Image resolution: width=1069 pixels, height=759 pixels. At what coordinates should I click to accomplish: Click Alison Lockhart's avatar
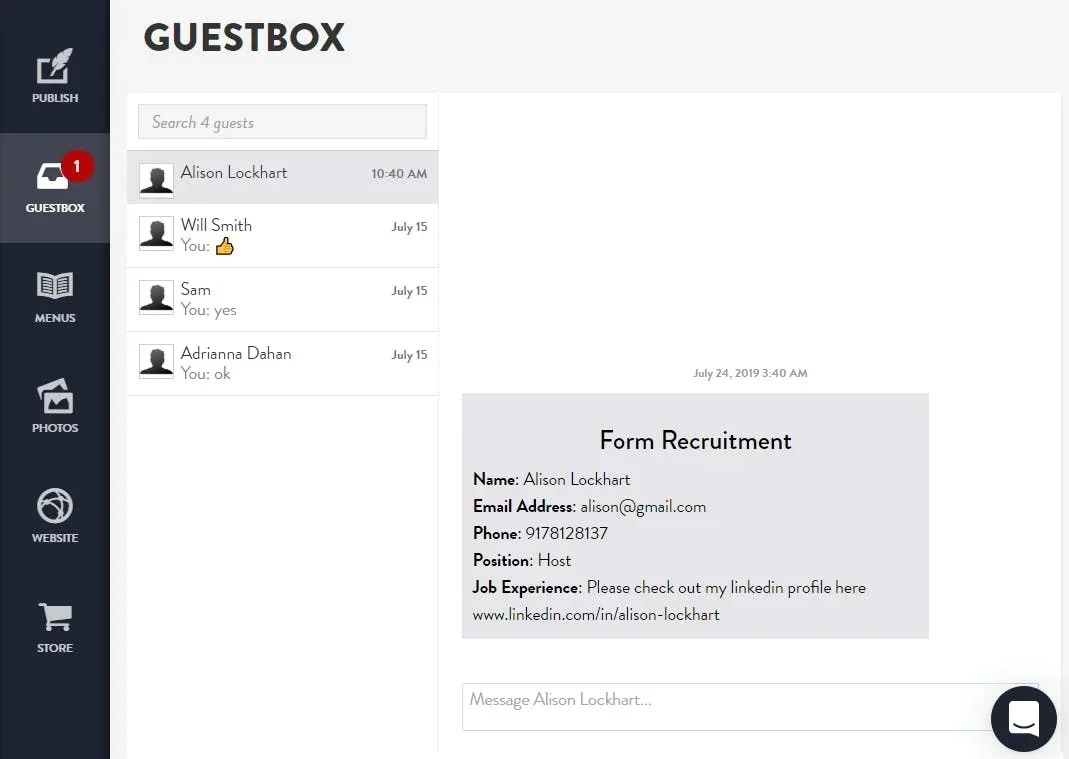[156, 180]
